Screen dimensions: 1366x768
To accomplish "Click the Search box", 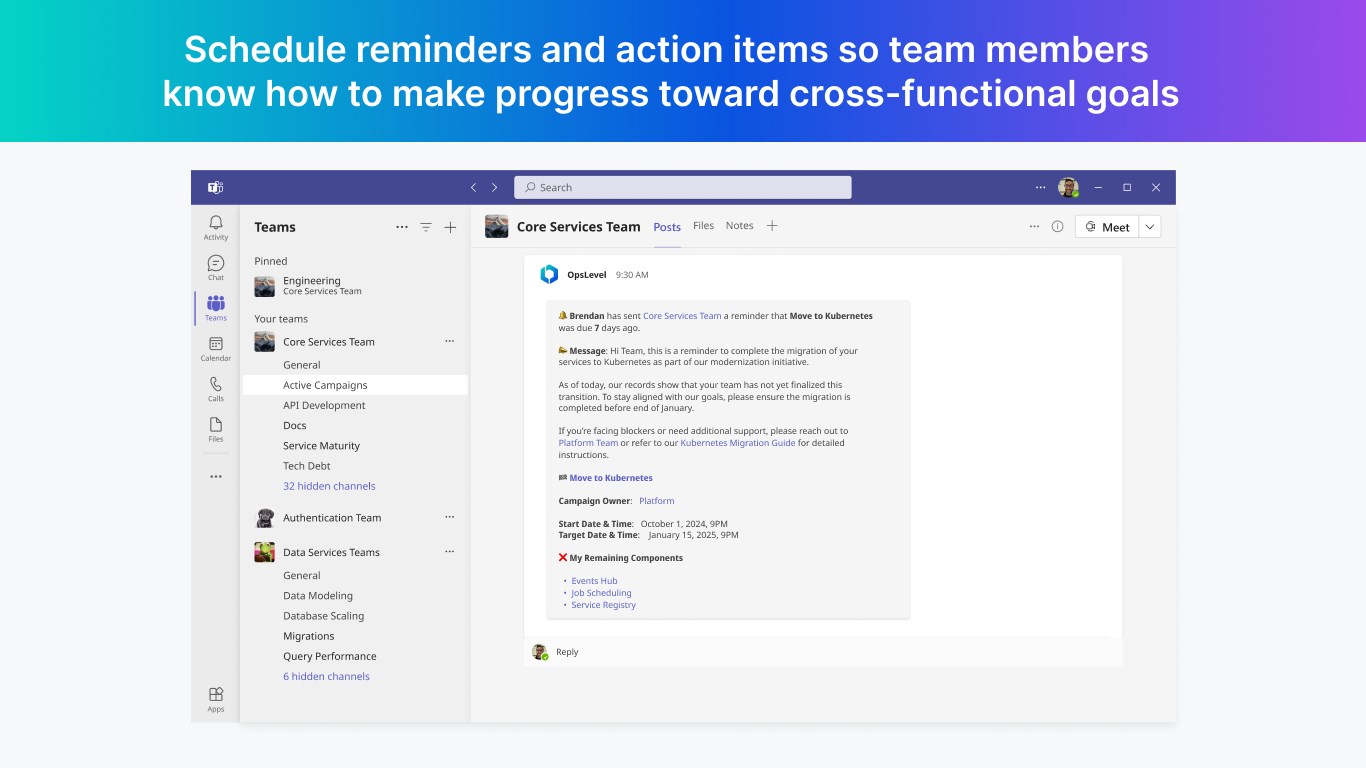I will click(x=683, y=187).
